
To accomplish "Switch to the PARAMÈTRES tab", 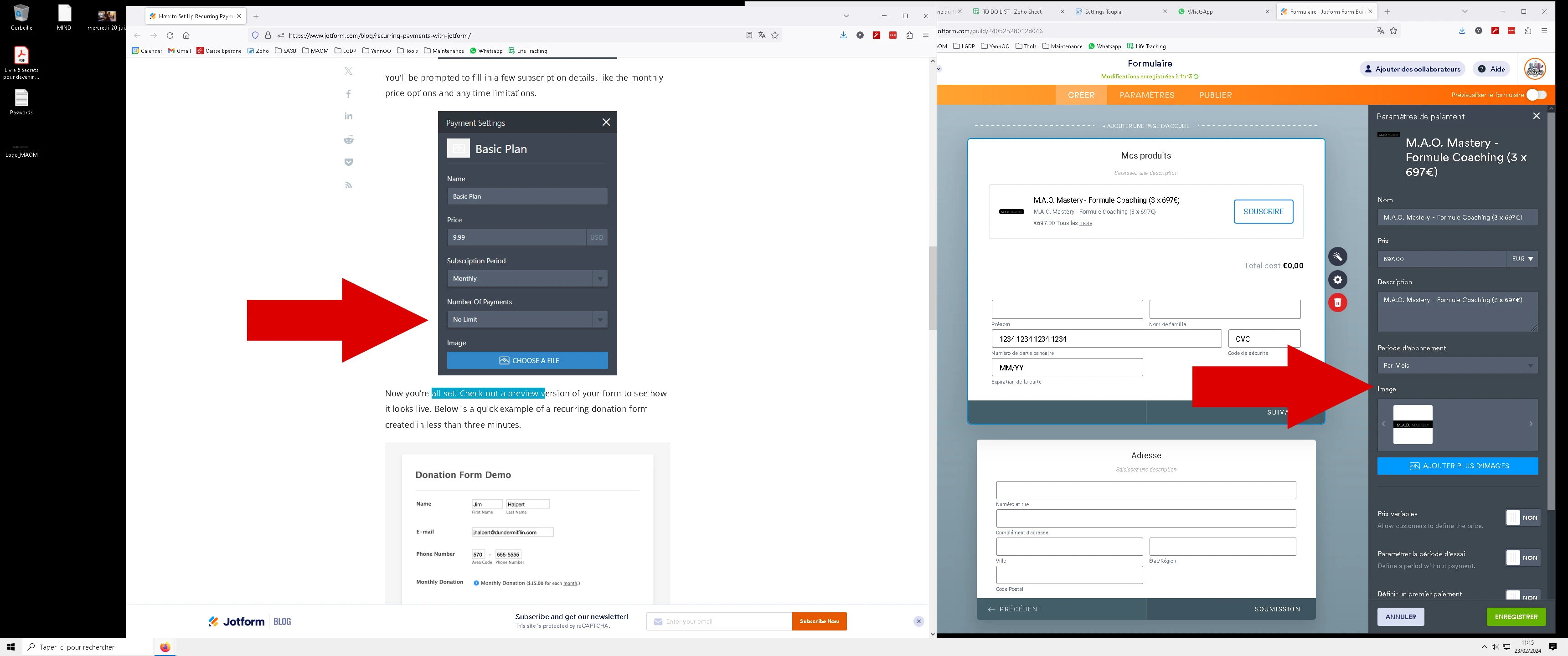I will coord(1146,95).
